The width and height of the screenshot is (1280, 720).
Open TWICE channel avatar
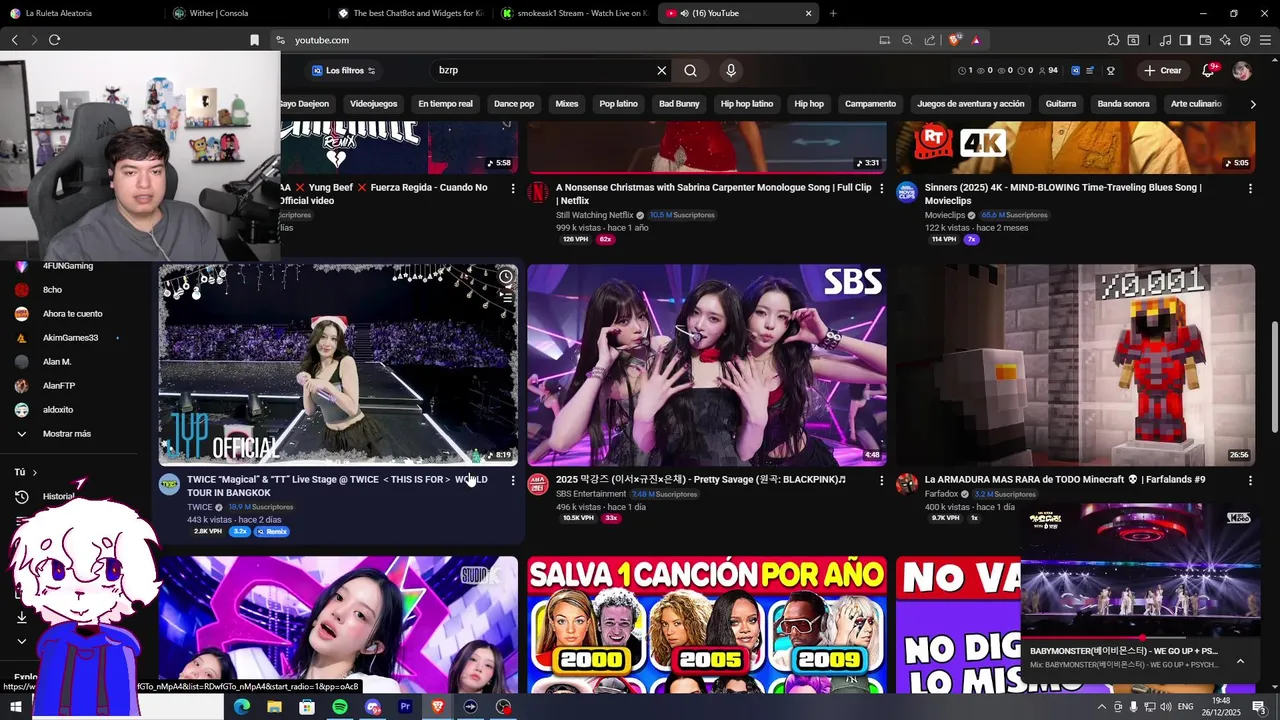170,484
